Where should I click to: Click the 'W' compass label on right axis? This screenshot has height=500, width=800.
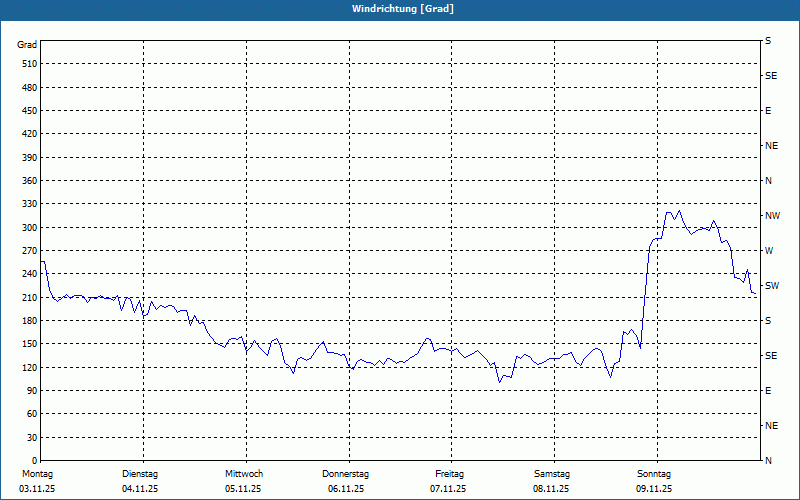point(769,251)
